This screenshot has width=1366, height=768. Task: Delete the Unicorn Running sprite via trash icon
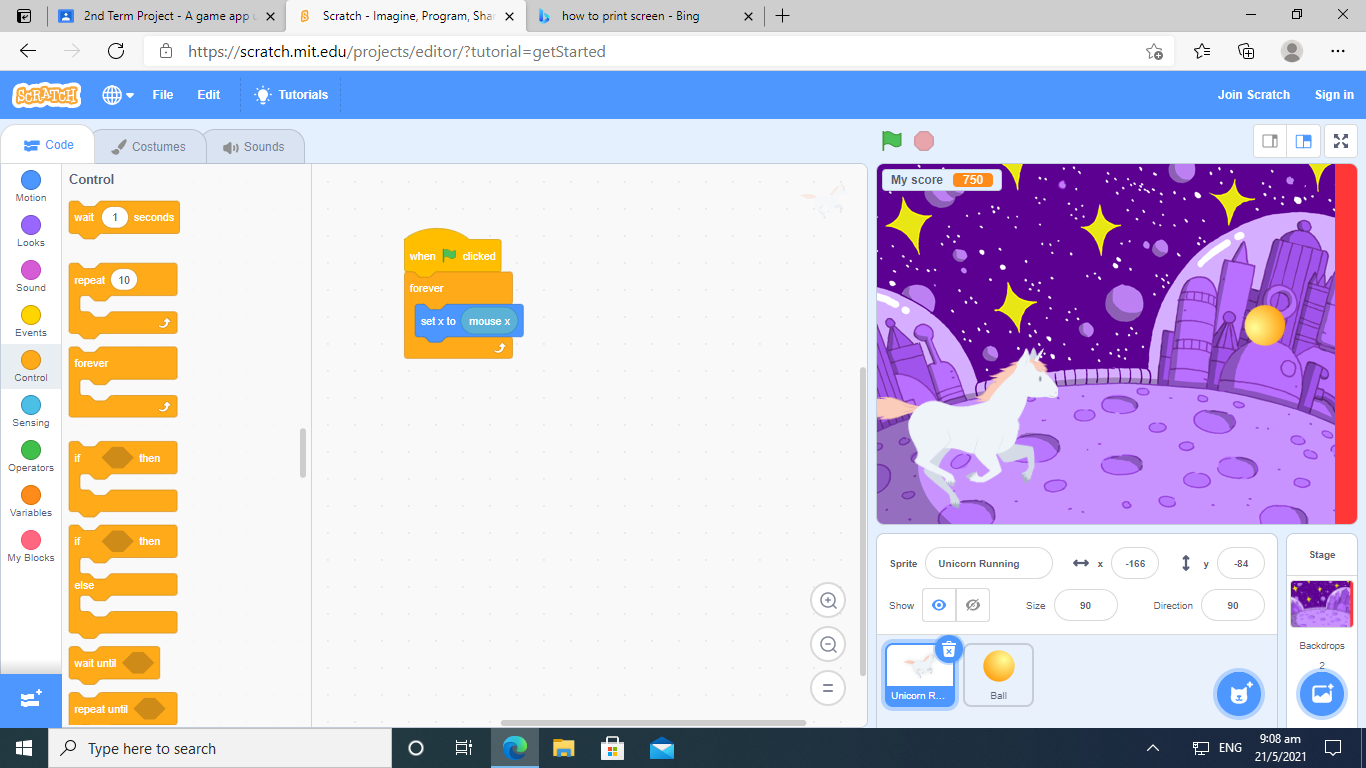948,650
